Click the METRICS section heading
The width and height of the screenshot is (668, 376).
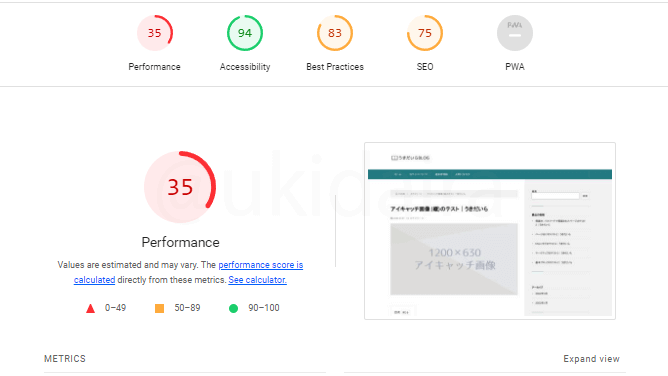point(65,359)
